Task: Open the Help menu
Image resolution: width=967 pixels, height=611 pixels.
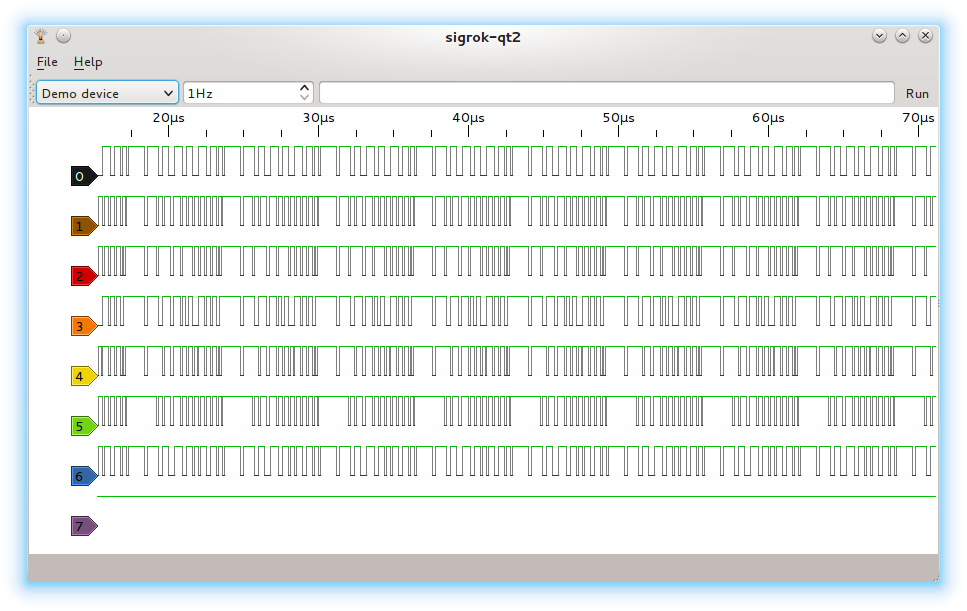Action: point(88,62)
